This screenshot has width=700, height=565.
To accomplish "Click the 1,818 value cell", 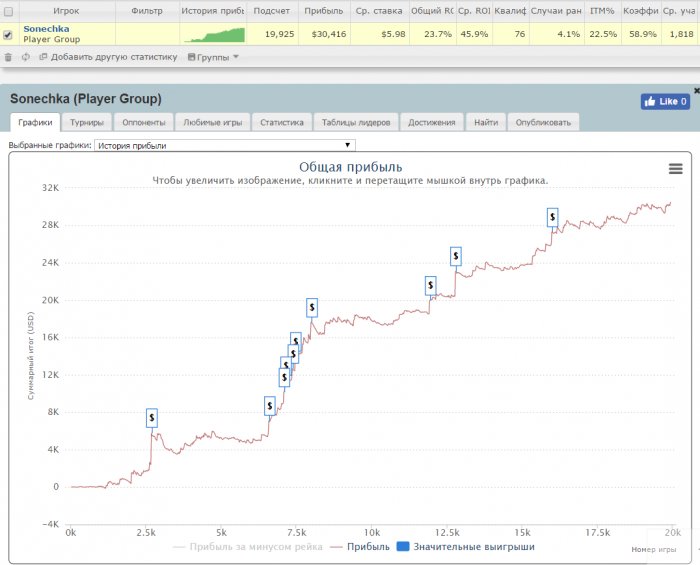I will coord(681,34).
